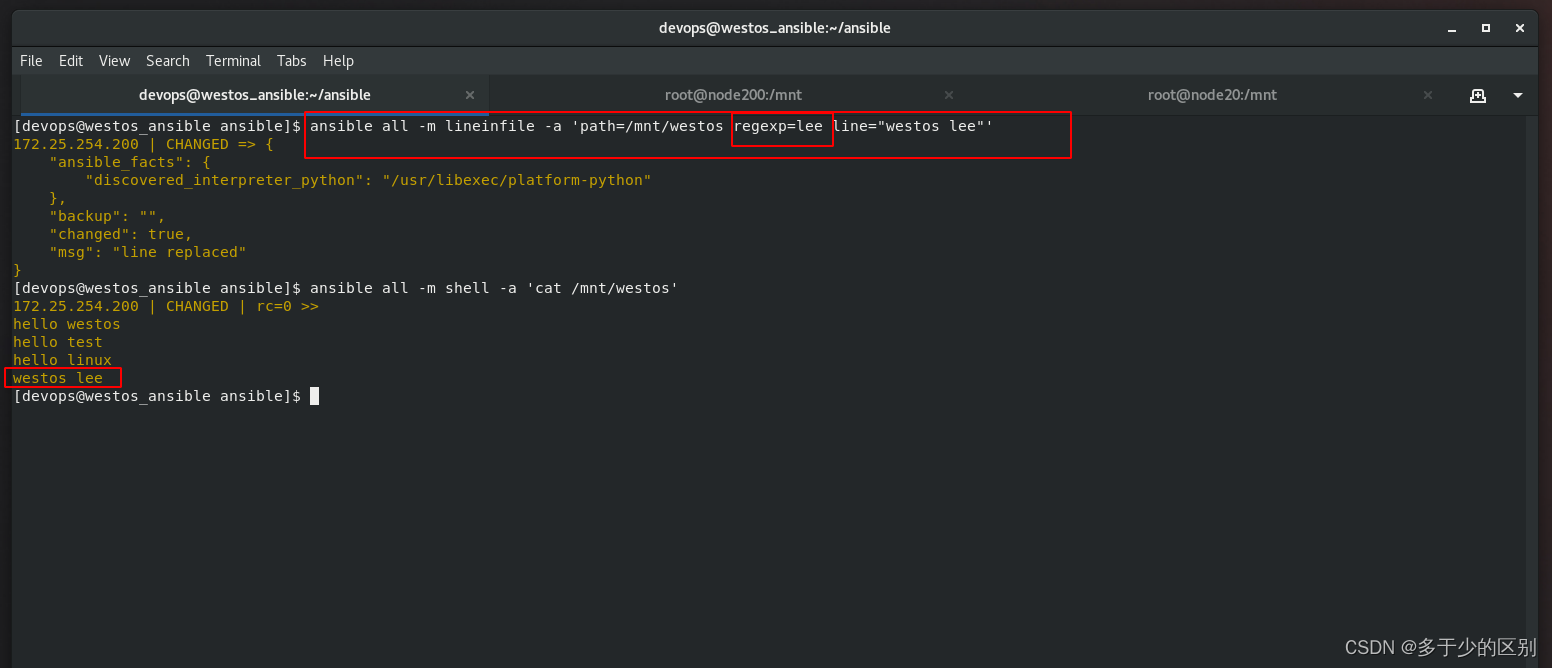
Task: Open the View menu
Action: [x=114, y=61]
